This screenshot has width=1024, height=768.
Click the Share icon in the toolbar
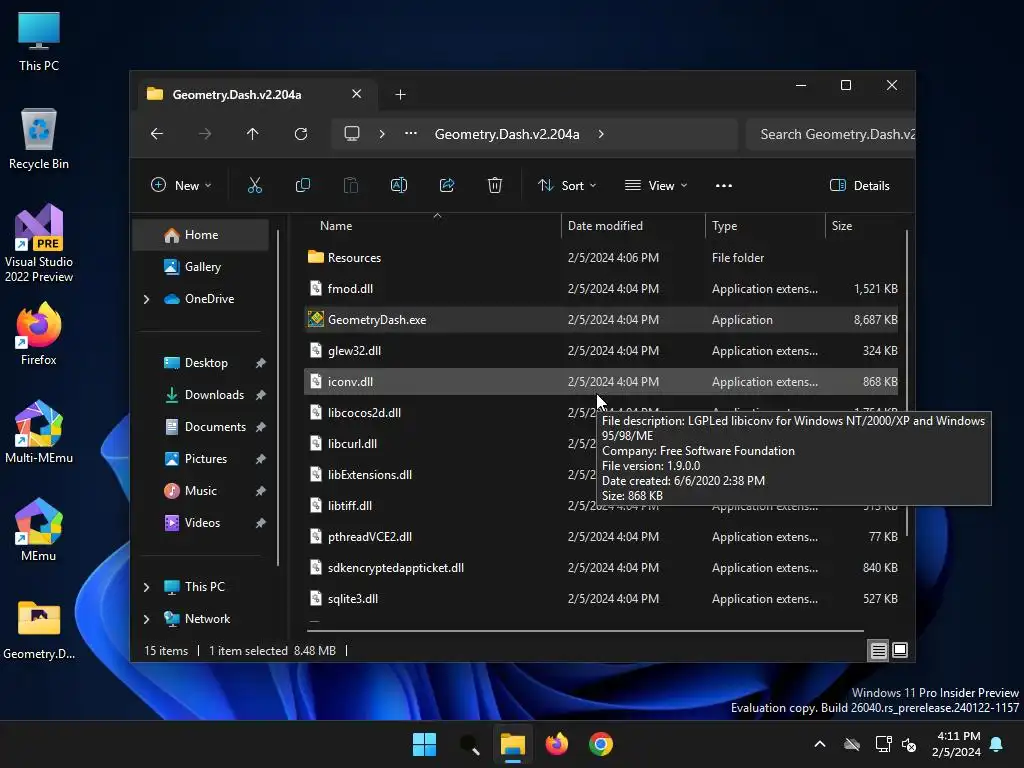click(447, 185)
